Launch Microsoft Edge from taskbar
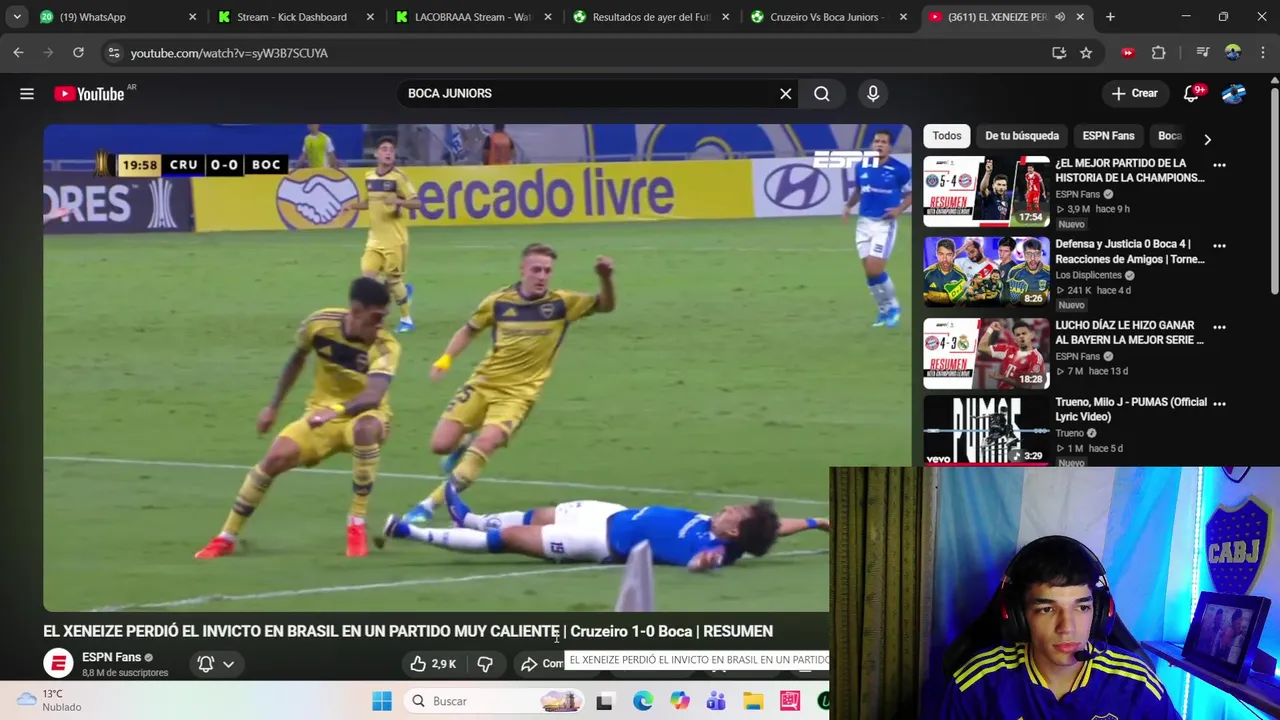Screen dimensions: 1280x720 pos(643,701)
